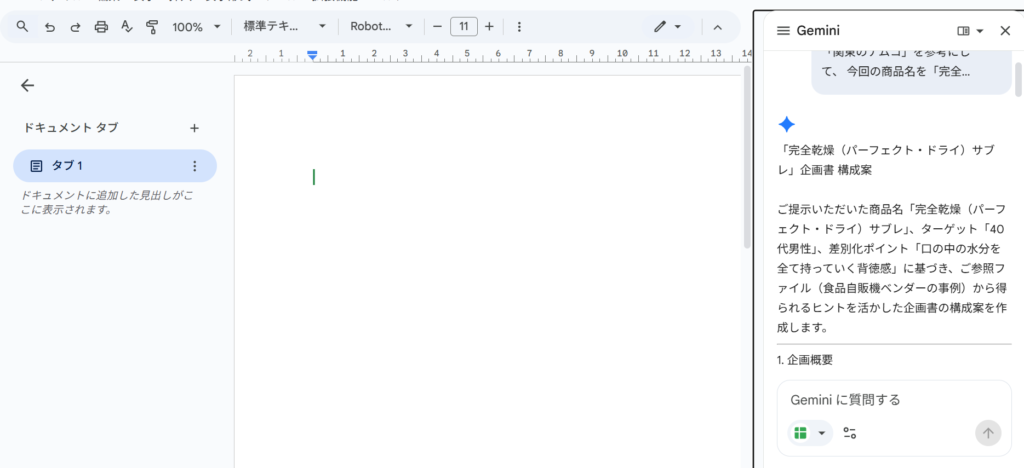Print the document using printer icon
The width and height of the screenshot is (1024, 468).
click(x=101, y=27)
